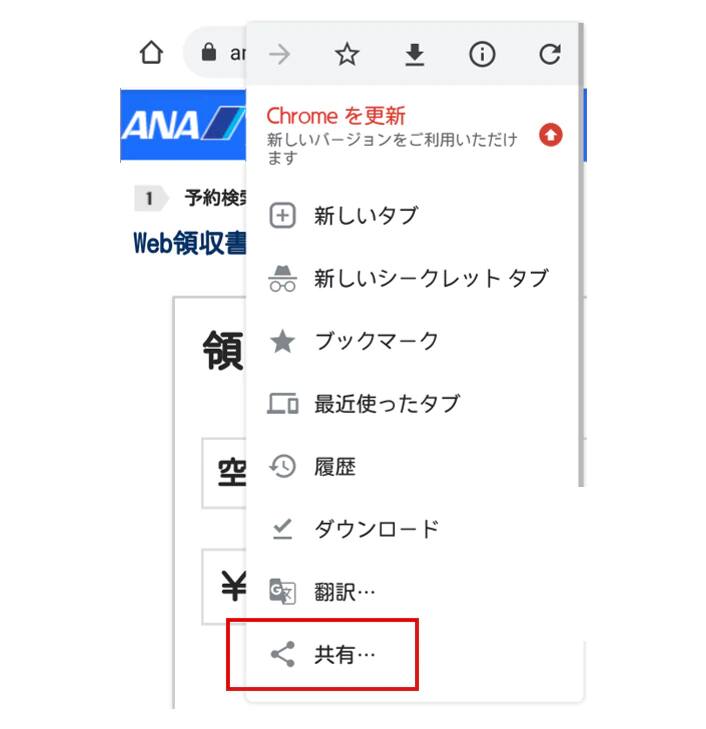Open page info circle icon
The image size is (706, 729).
(x=482, y=54)
